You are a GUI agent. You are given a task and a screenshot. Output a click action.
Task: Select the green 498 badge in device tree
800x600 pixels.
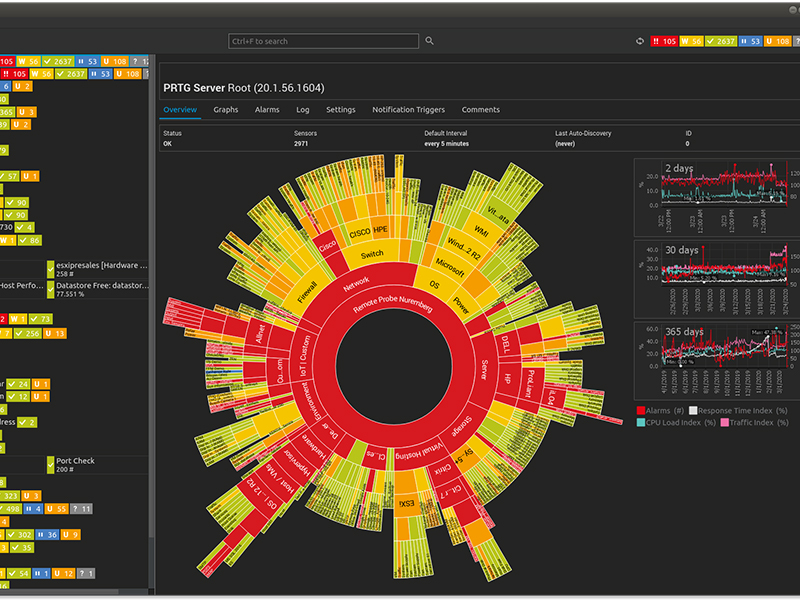[10, 509]
